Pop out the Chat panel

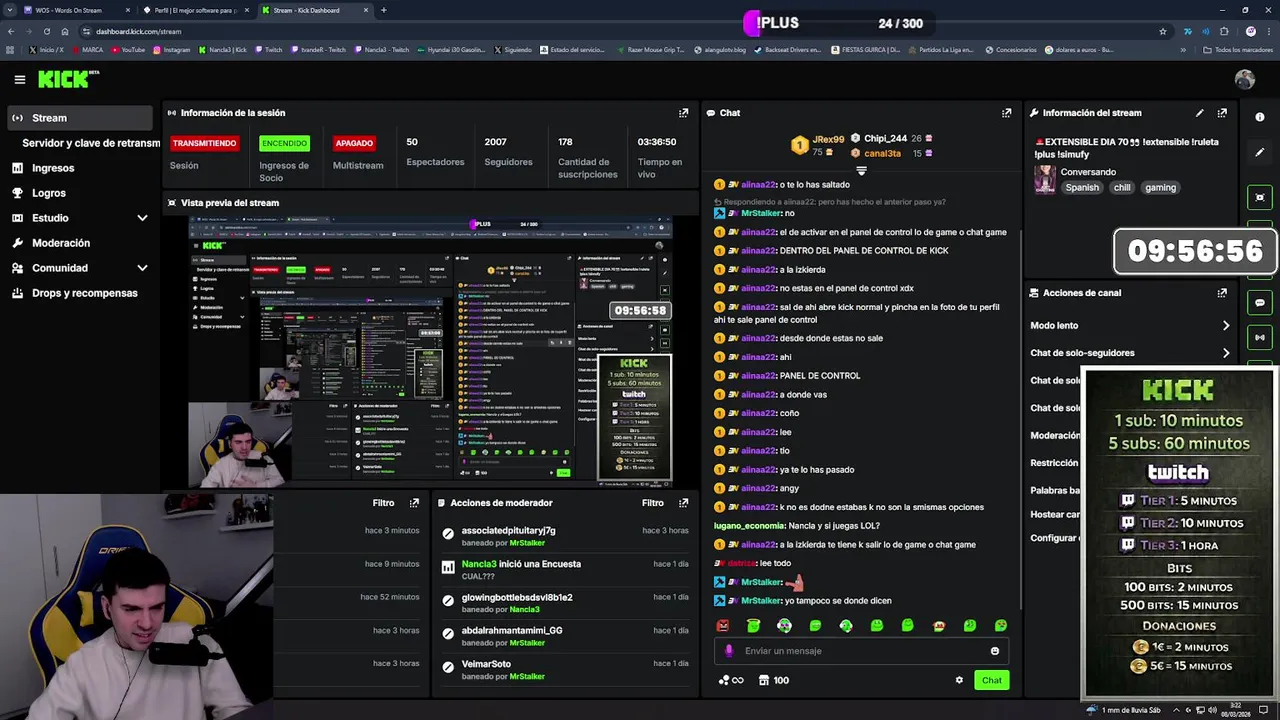tap(1006, 113)
